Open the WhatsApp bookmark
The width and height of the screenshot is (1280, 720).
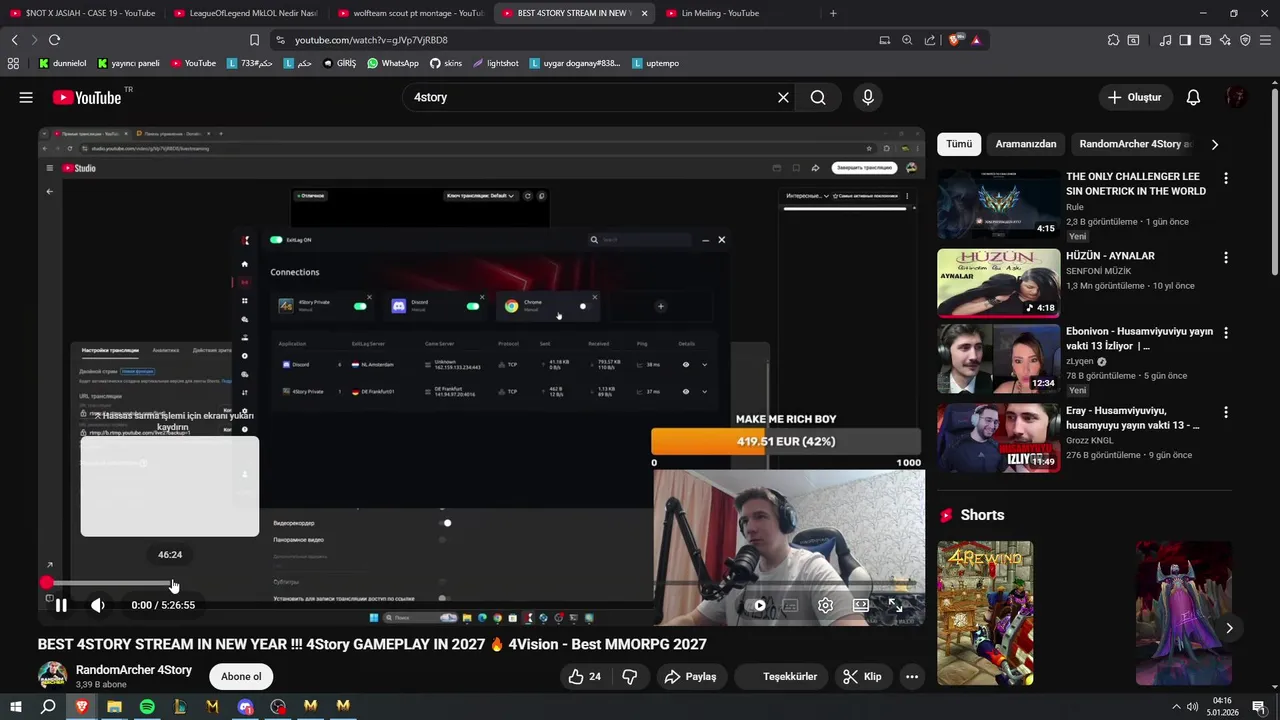(393, 63)
